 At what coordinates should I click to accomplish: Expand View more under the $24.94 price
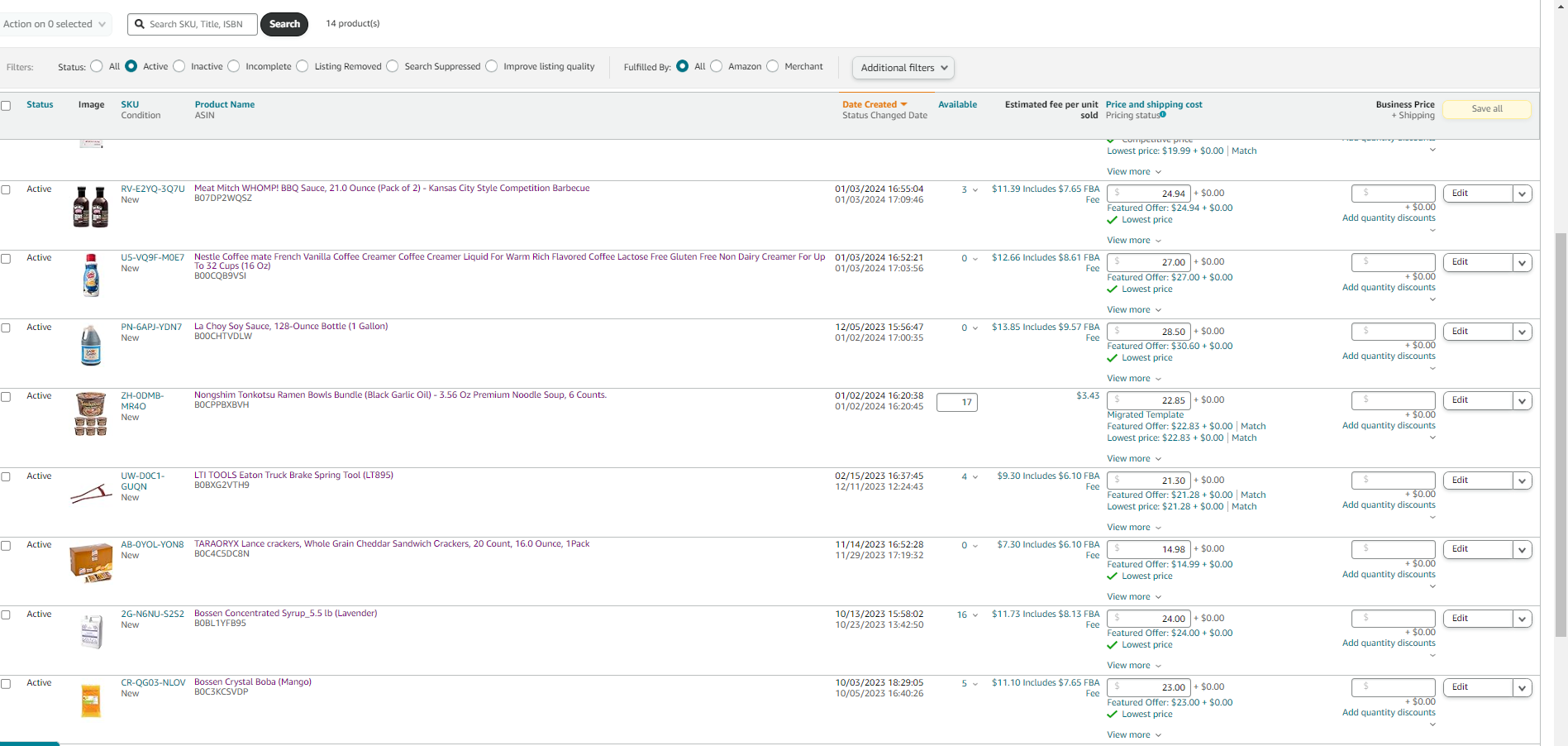coord(1134,241)
